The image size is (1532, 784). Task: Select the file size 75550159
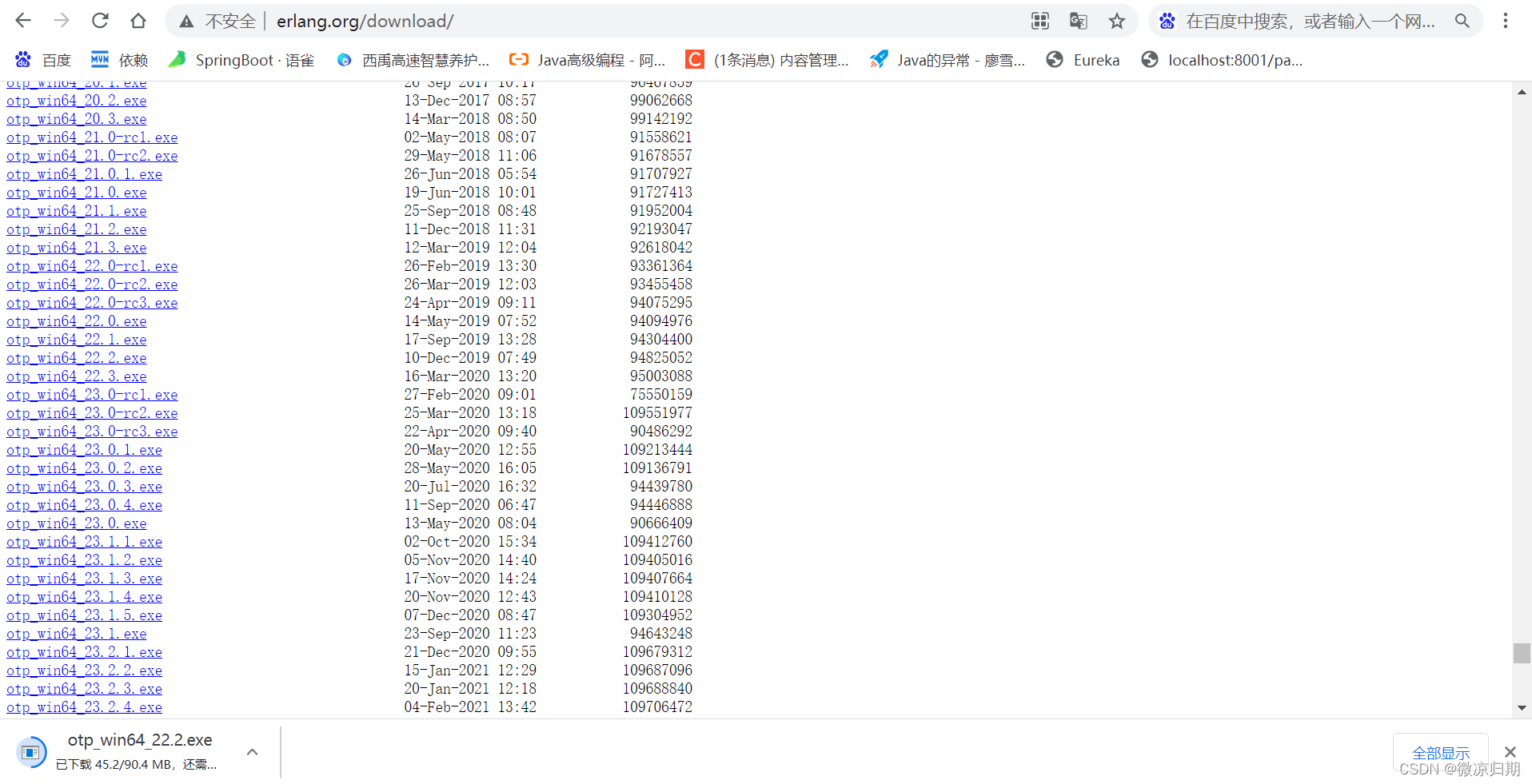[x=661, y=395]
